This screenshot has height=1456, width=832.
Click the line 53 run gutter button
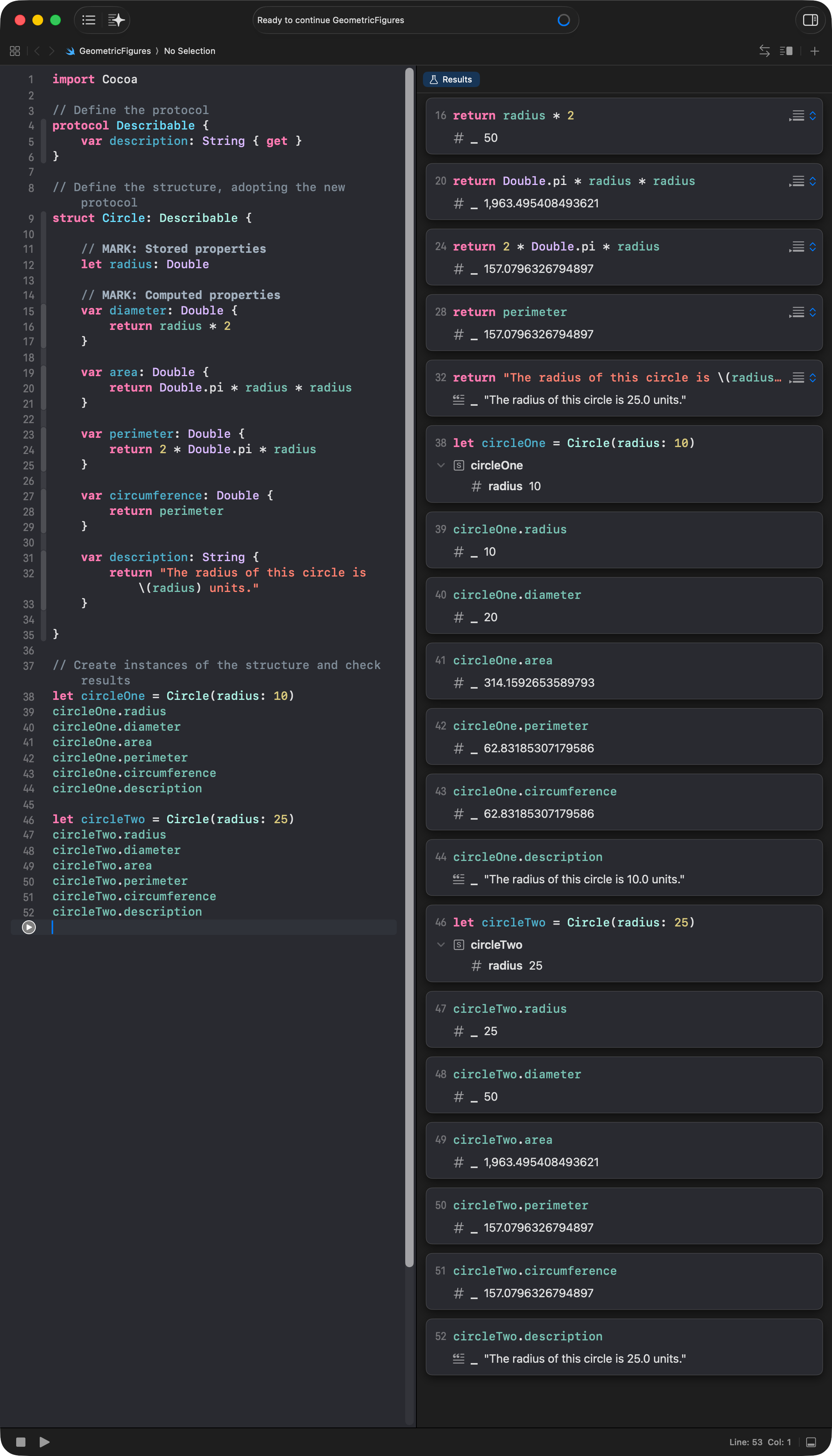(29, 926)
